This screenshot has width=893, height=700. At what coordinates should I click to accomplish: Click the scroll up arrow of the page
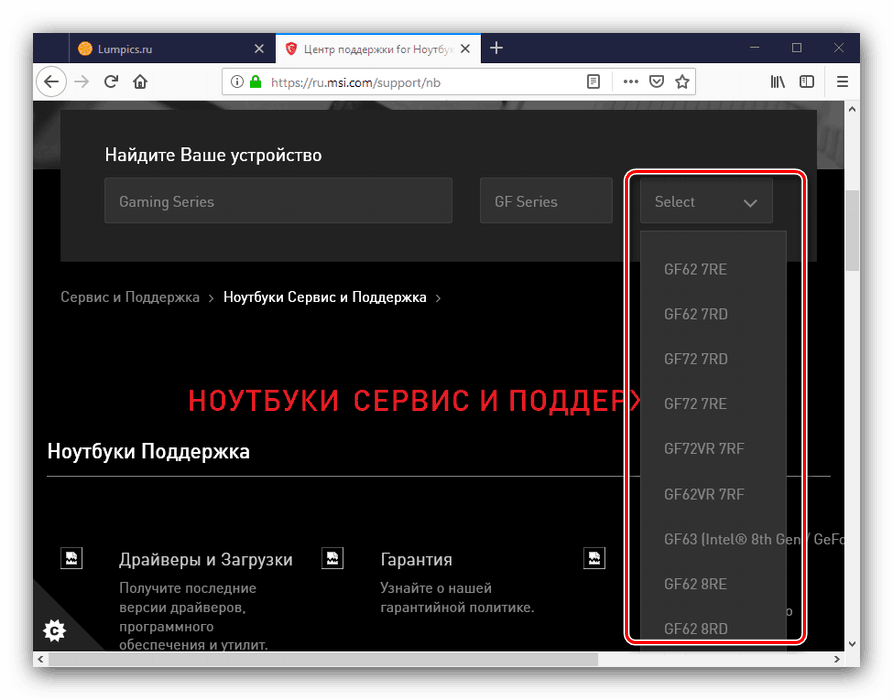point(852,109)
